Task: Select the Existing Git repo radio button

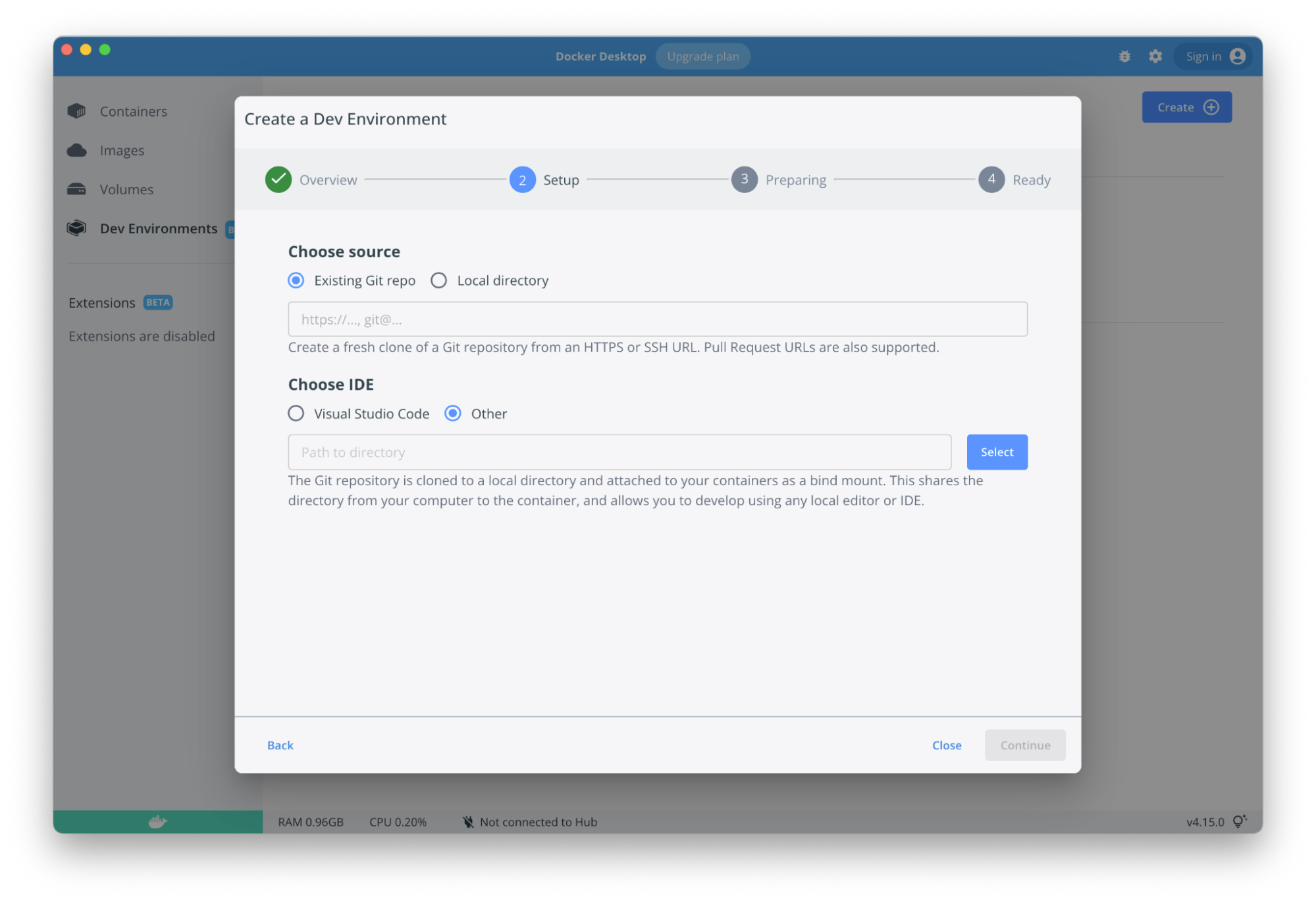Action: click(297, 280)
